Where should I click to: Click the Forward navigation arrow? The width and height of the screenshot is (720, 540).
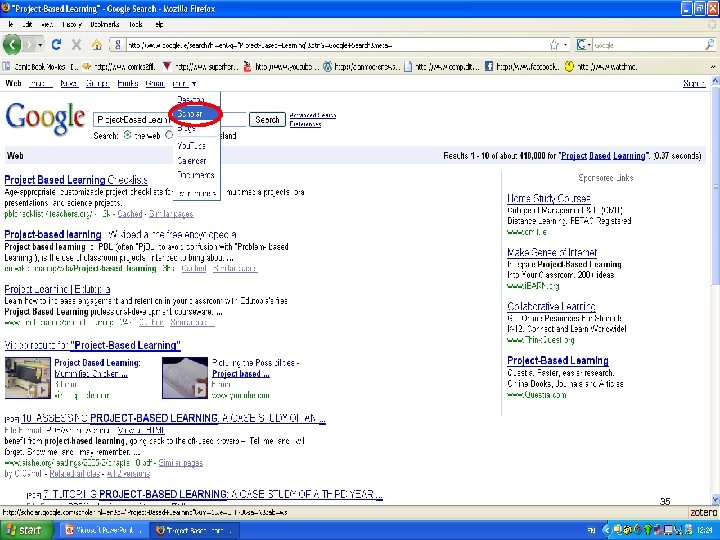29,45
